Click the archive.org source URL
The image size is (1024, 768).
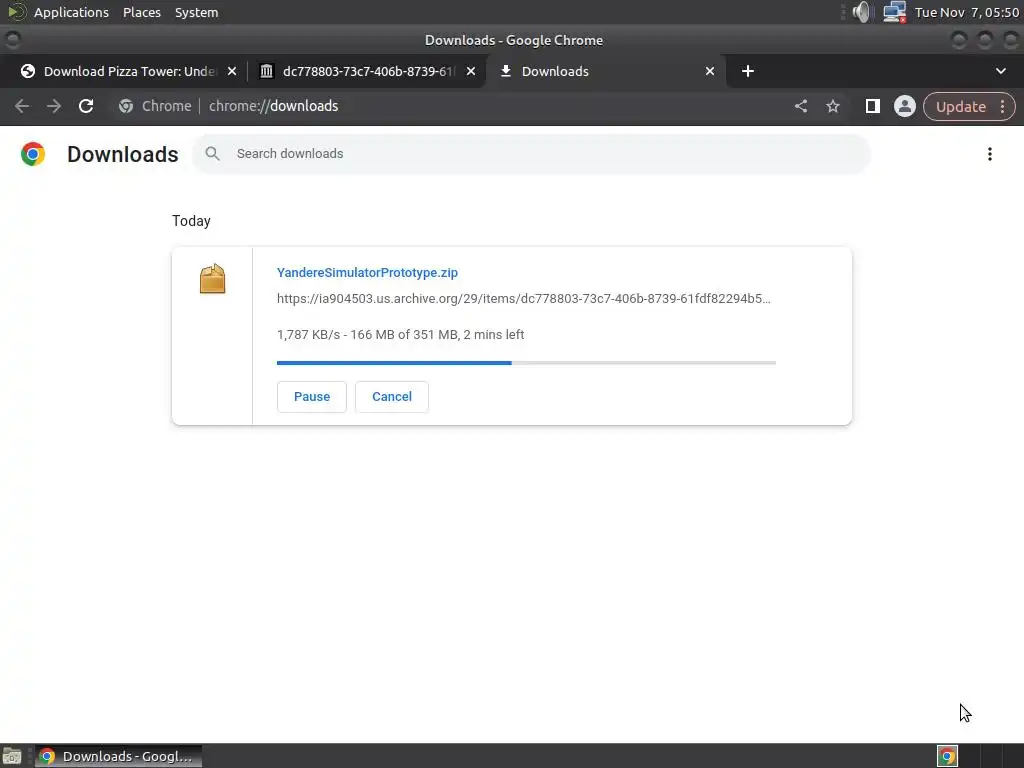524,298
